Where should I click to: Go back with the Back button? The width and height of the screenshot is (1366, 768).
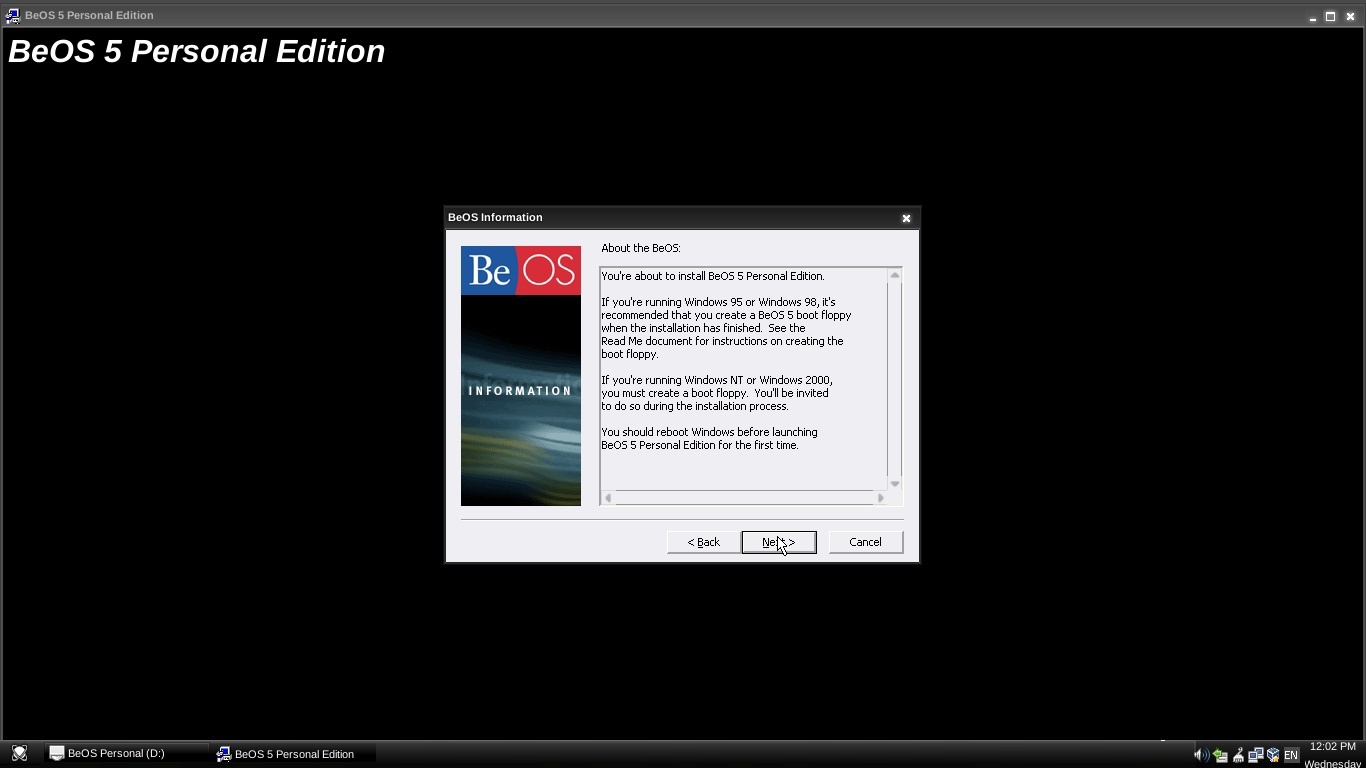coord(704,542)
